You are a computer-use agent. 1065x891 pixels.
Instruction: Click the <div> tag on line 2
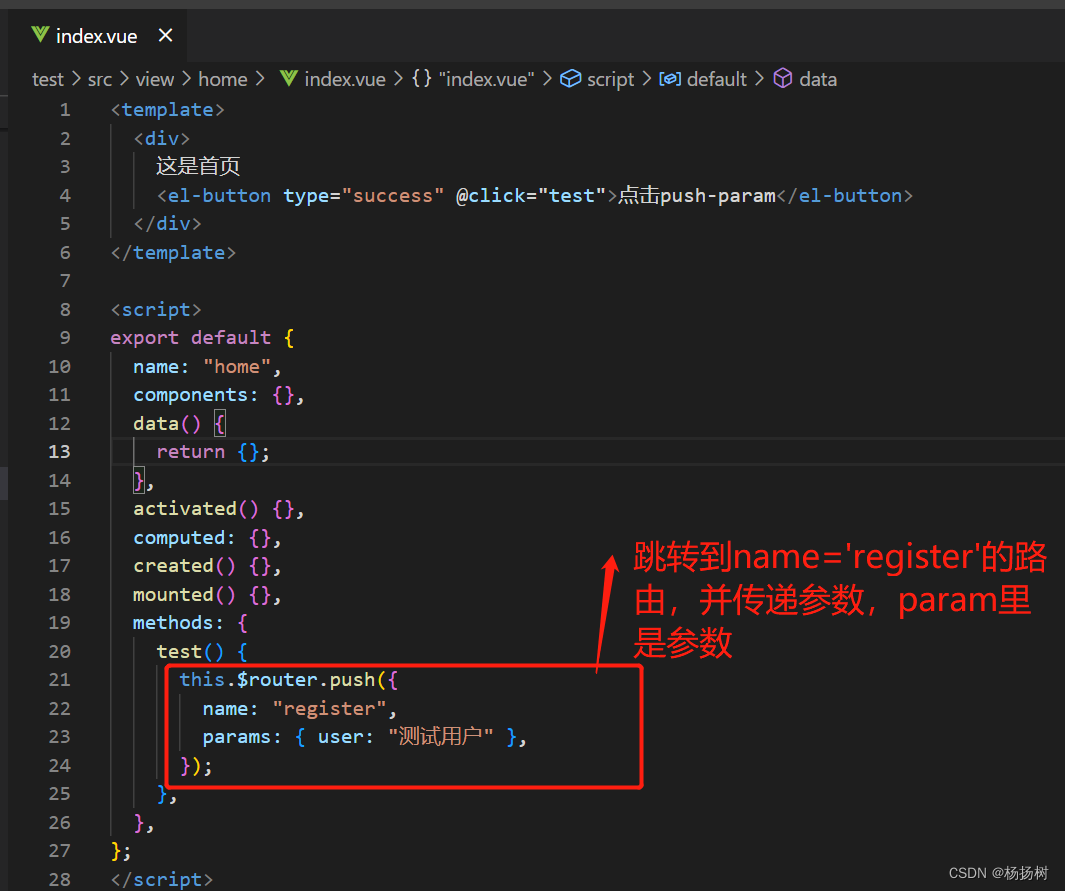click(162, 139)
